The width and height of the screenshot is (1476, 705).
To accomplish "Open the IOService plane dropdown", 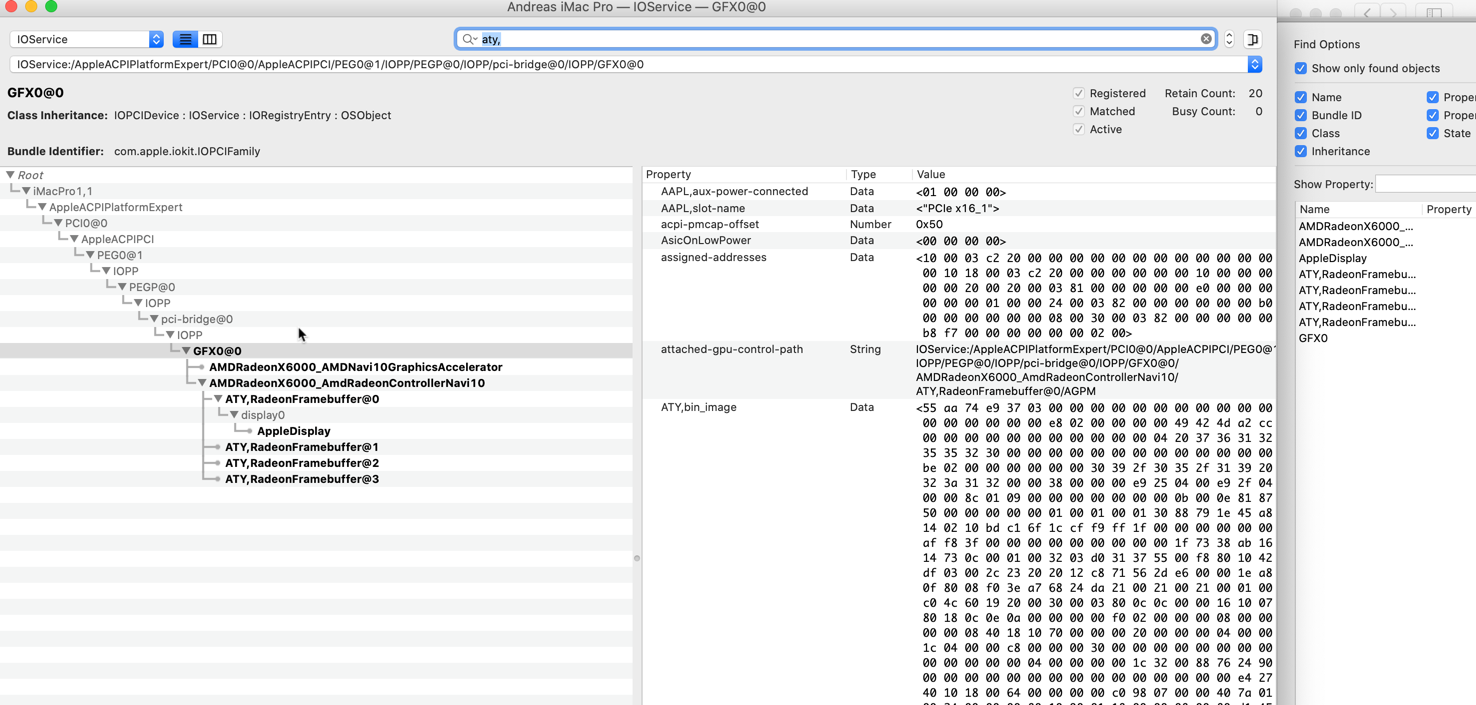I will (x=87, y=39).
